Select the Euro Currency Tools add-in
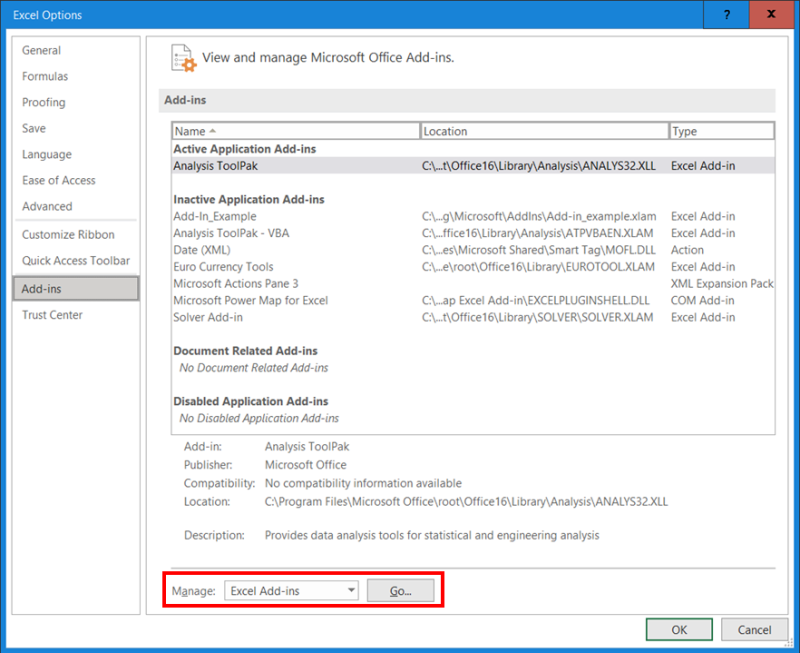 [x=473, y=267]
